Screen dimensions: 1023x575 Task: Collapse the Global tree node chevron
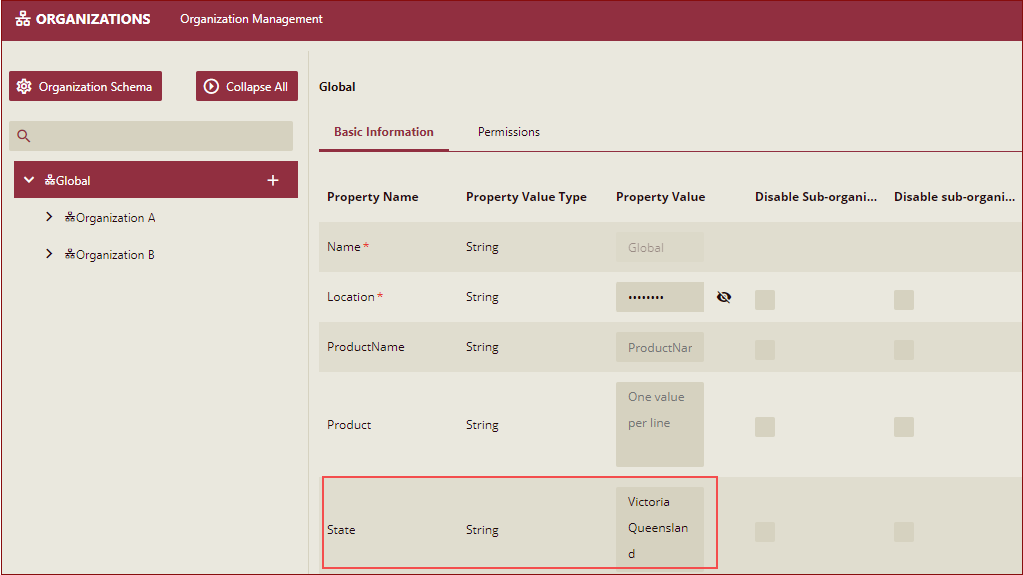pyautogui.click(x=29, y=180)
